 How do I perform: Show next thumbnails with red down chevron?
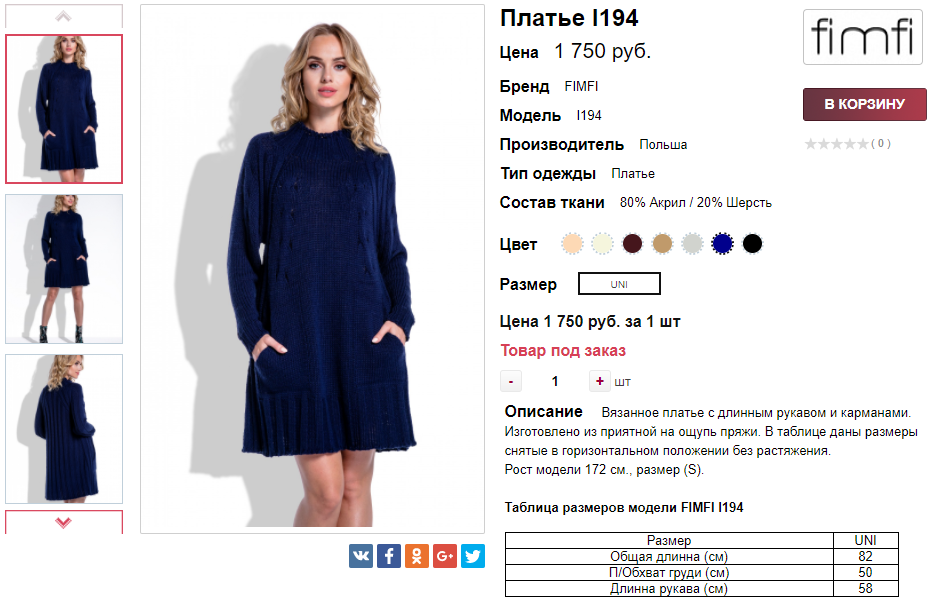tap(64, 522)
